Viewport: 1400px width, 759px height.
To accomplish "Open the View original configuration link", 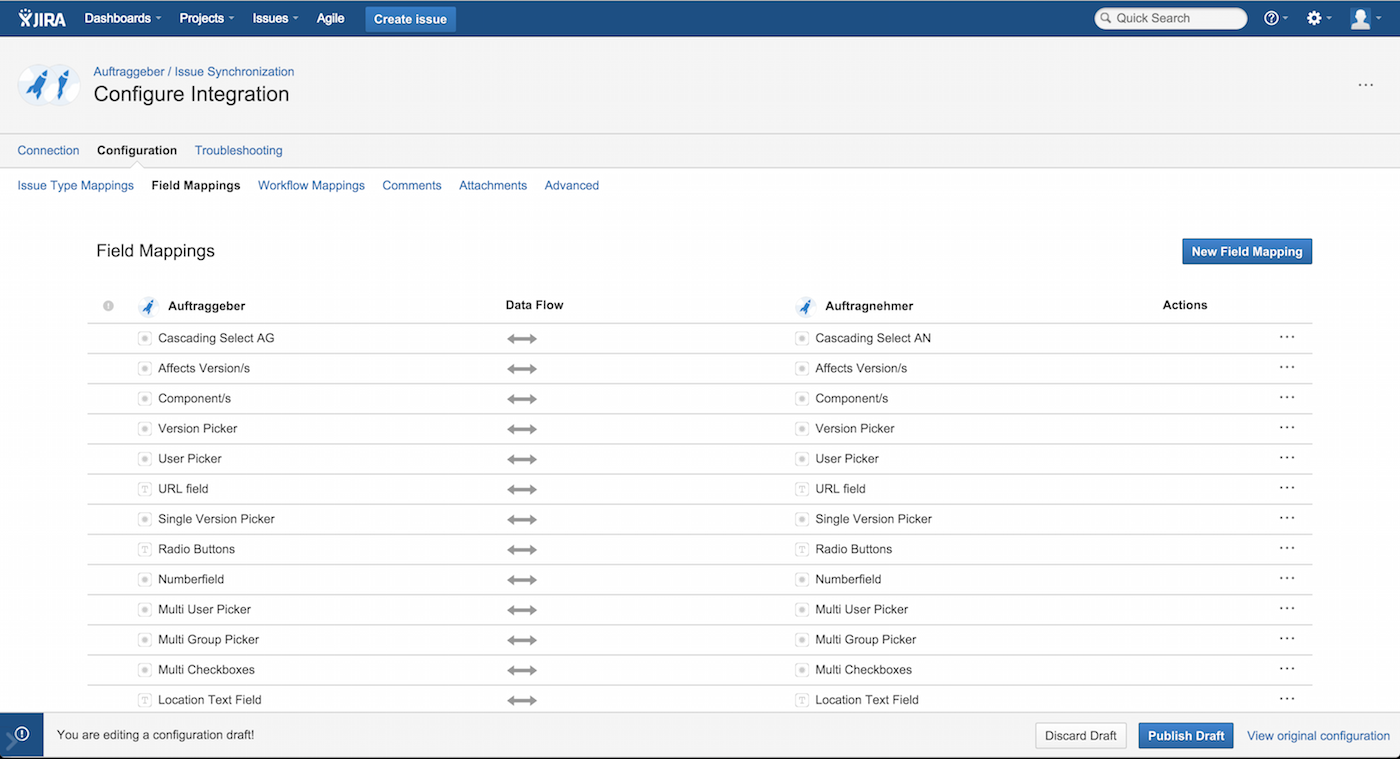I will point(1318,735).
